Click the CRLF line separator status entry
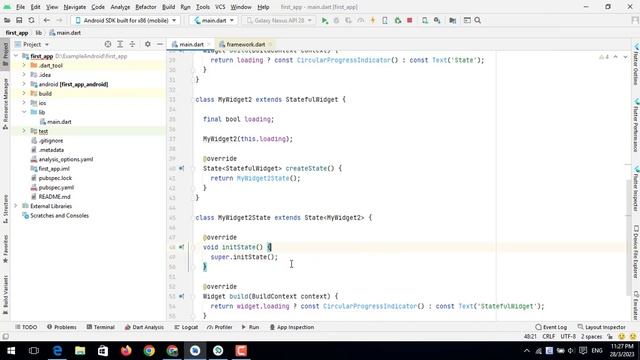 [549, 337]
